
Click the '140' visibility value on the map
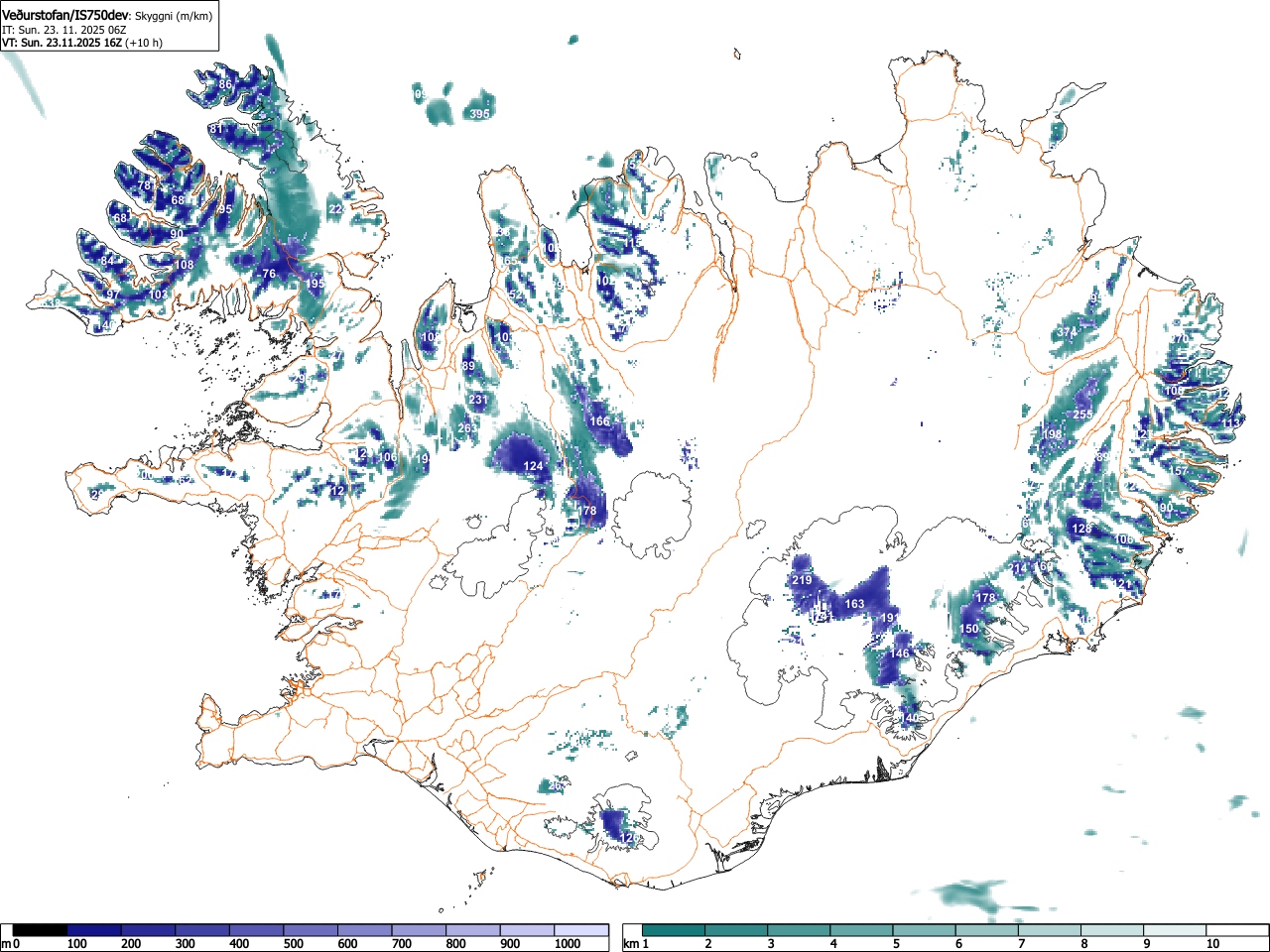910,718
